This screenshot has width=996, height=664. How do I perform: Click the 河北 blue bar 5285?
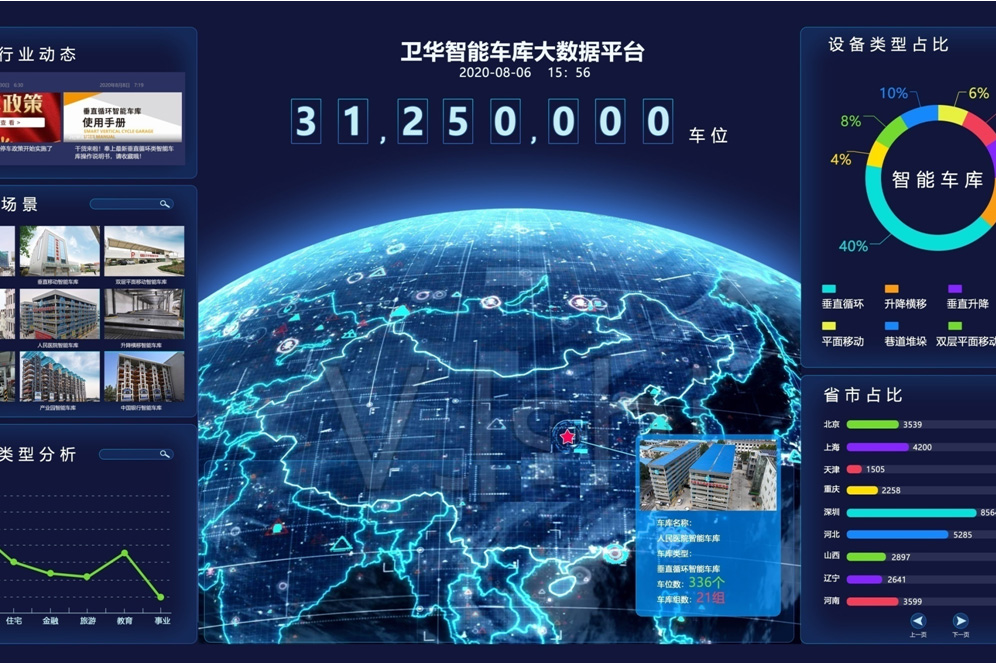tap(898, 535)
